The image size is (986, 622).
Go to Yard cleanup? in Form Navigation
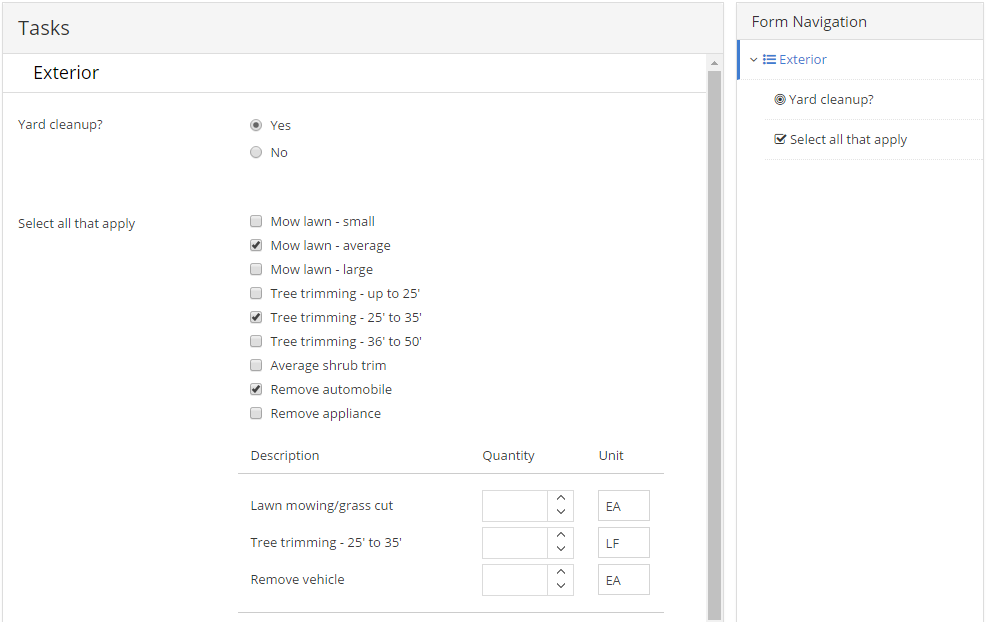pos(831,99)
